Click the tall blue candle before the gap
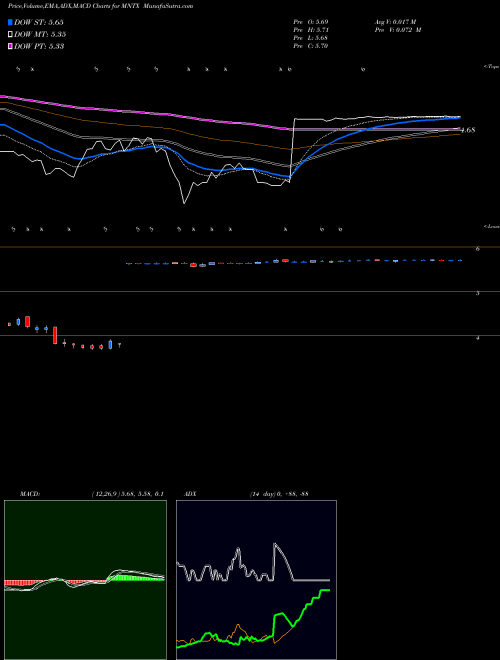Viewport: 500px width, 660px height. [110, 344]
